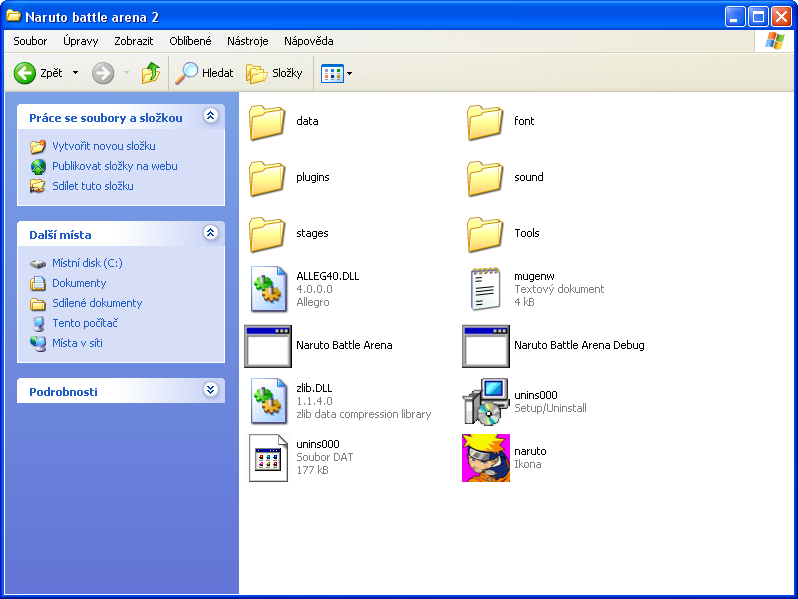Select the ALLEG40.DLL file icon
Image resolution: width=798 pixels, height=599 pixels.
(268, 289)
